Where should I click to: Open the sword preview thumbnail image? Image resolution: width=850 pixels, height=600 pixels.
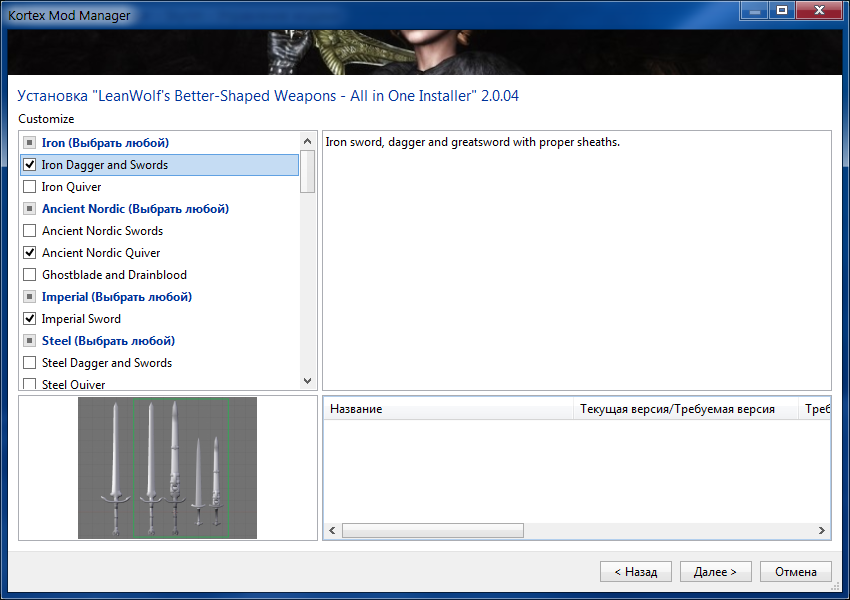168,468
